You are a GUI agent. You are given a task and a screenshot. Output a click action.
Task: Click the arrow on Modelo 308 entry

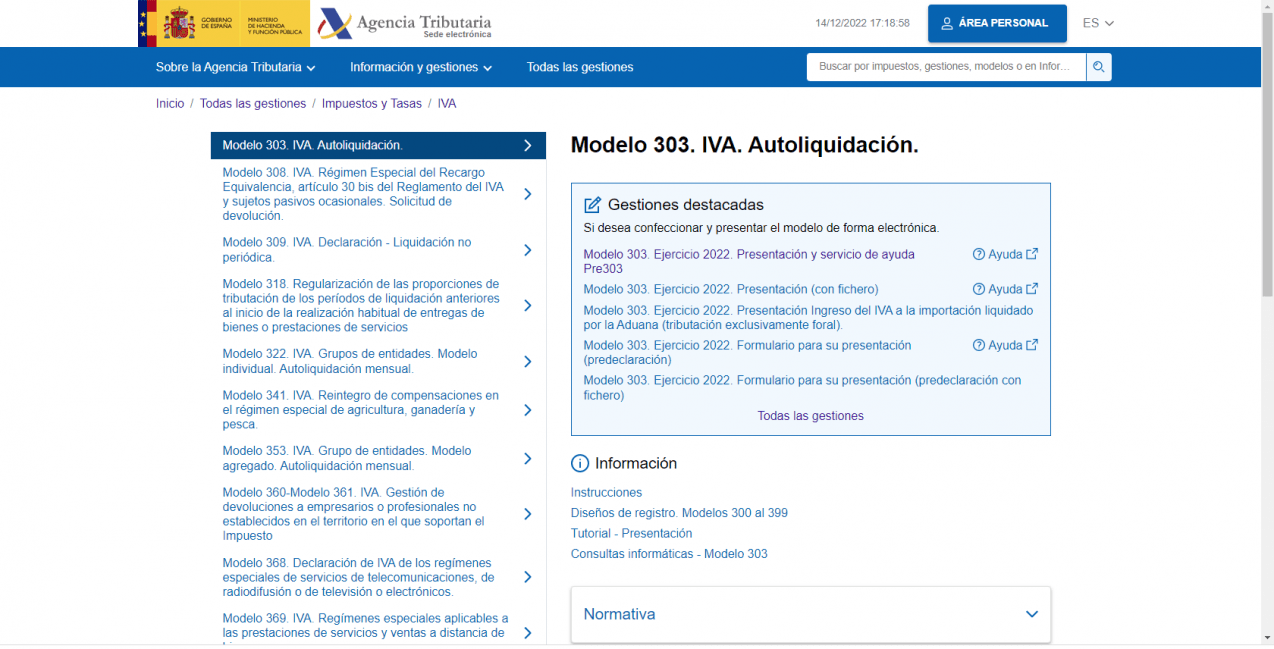(x=527, y=194)
